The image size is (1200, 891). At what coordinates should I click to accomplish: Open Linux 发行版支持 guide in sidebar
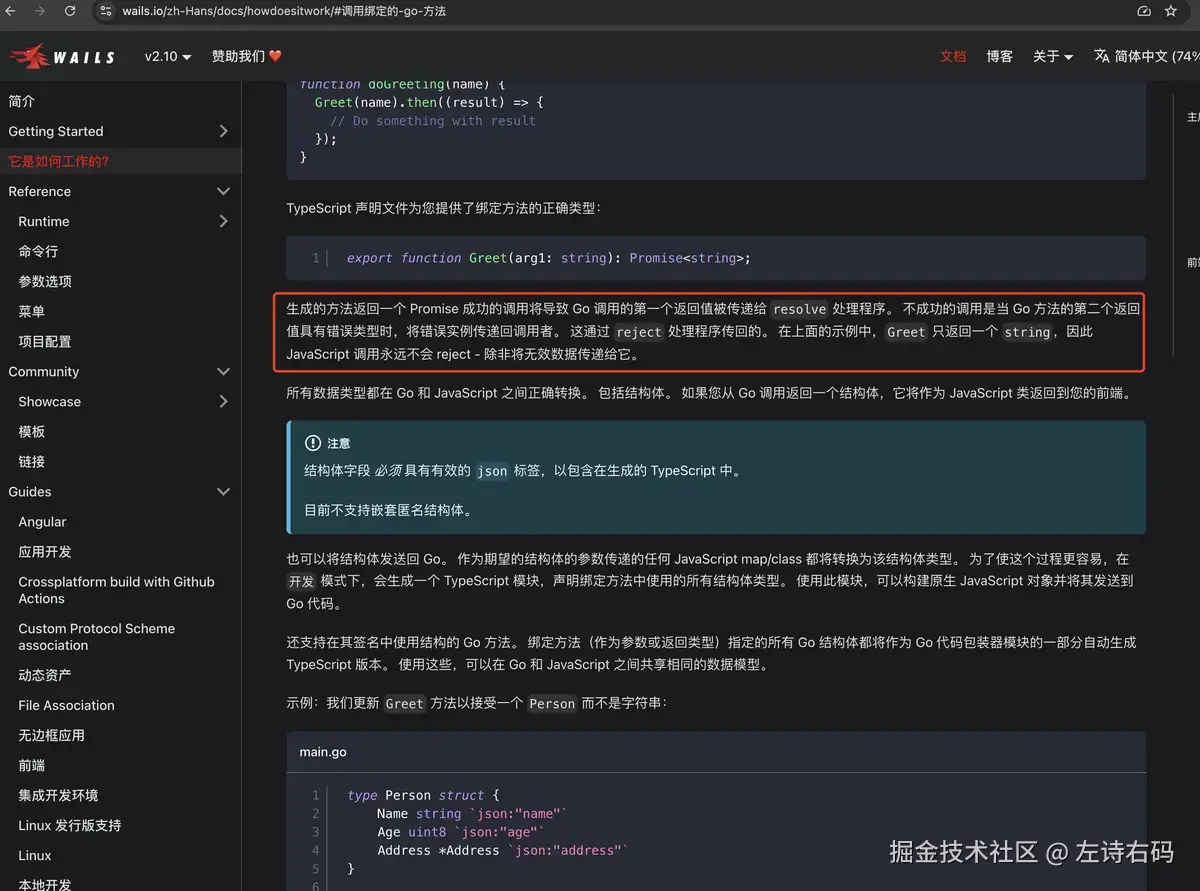pyautogui.click(x=70, y=825)
